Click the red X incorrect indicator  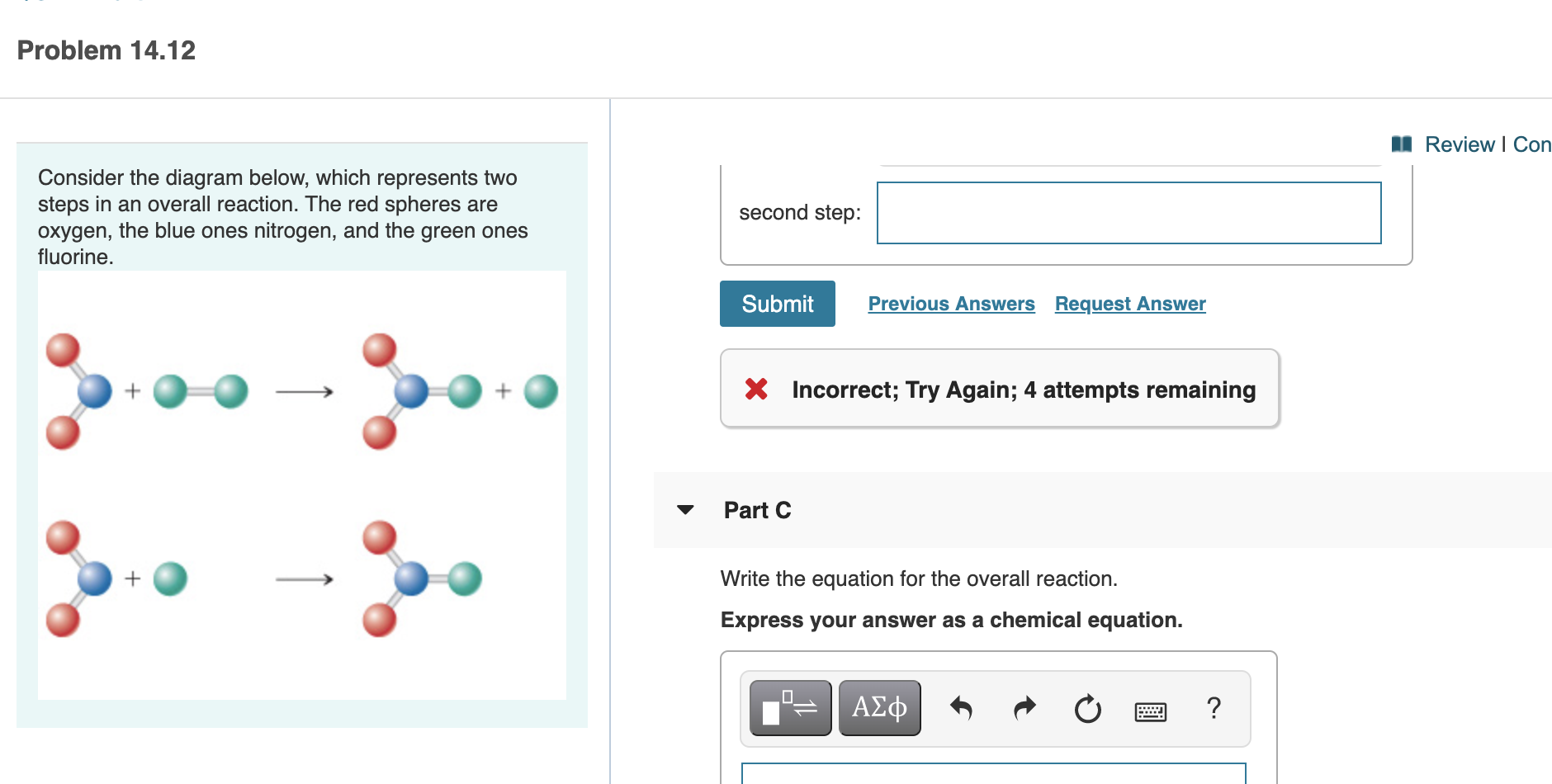coord(756,389)
